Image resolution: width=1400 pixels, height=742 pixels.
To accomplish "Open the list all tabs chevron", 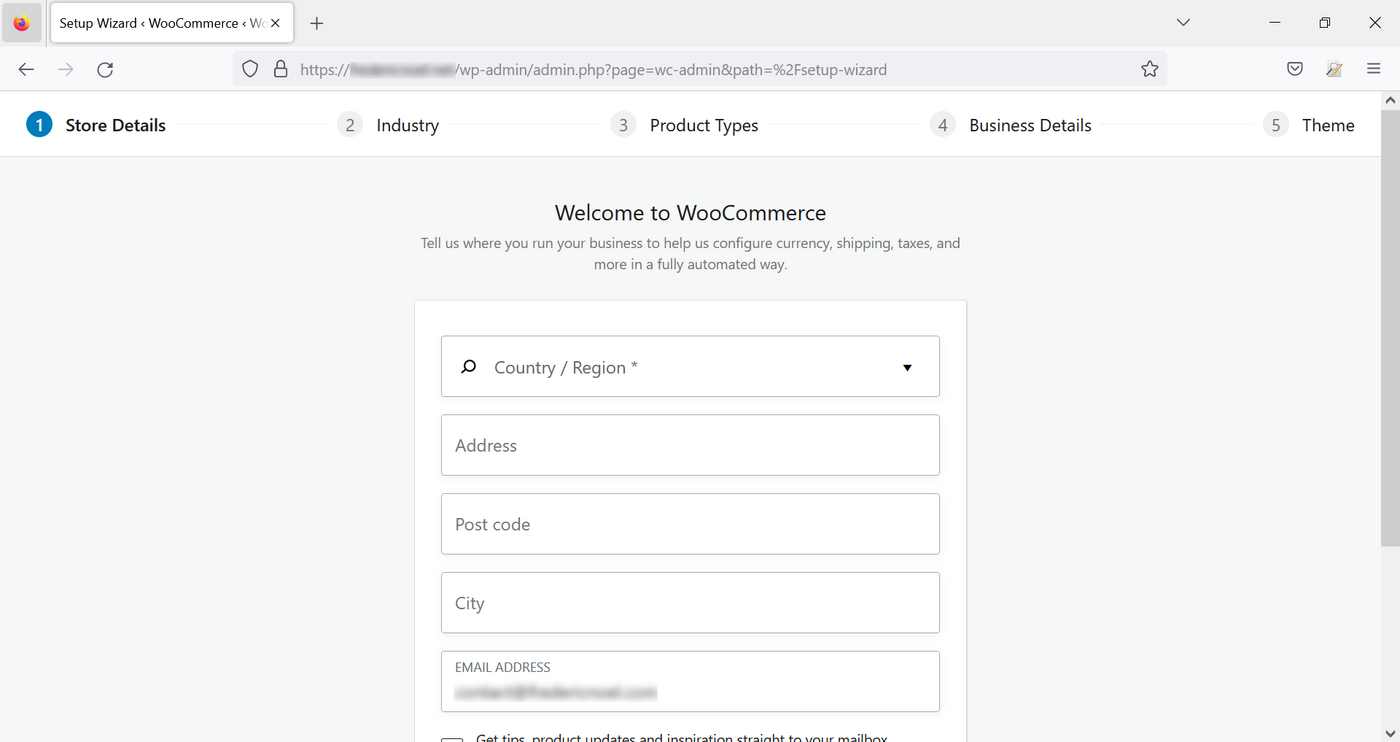I will tap(1183, 22).
